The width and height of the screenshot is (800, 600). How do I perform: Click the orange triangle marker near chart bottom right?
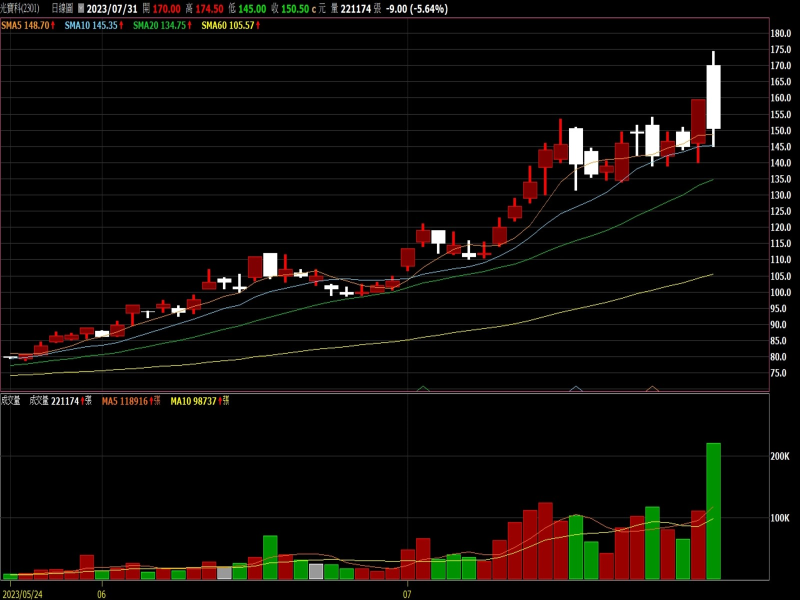[652, 388]
